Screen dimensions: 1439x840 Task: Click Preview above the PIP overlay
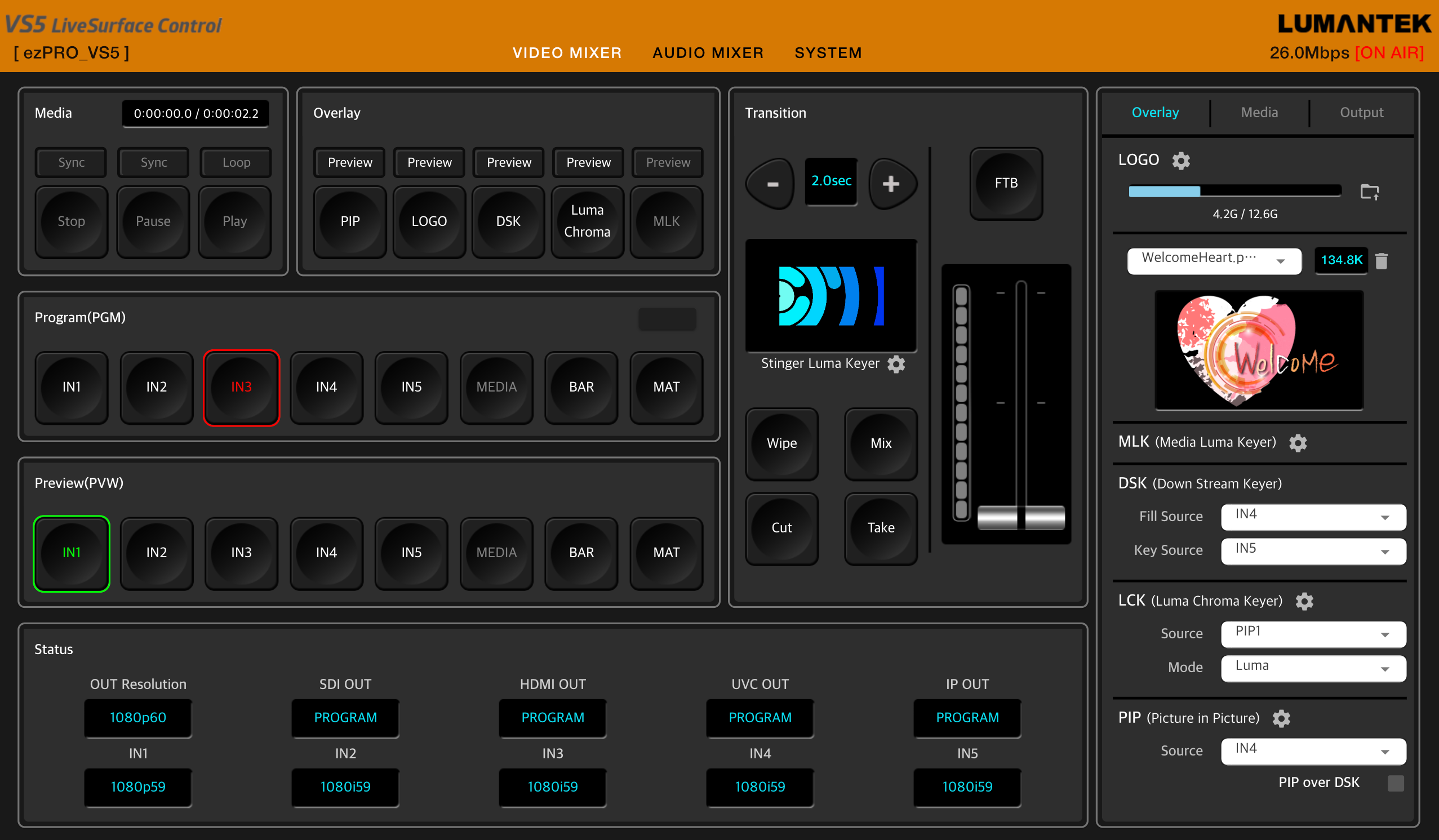[350, 162]
